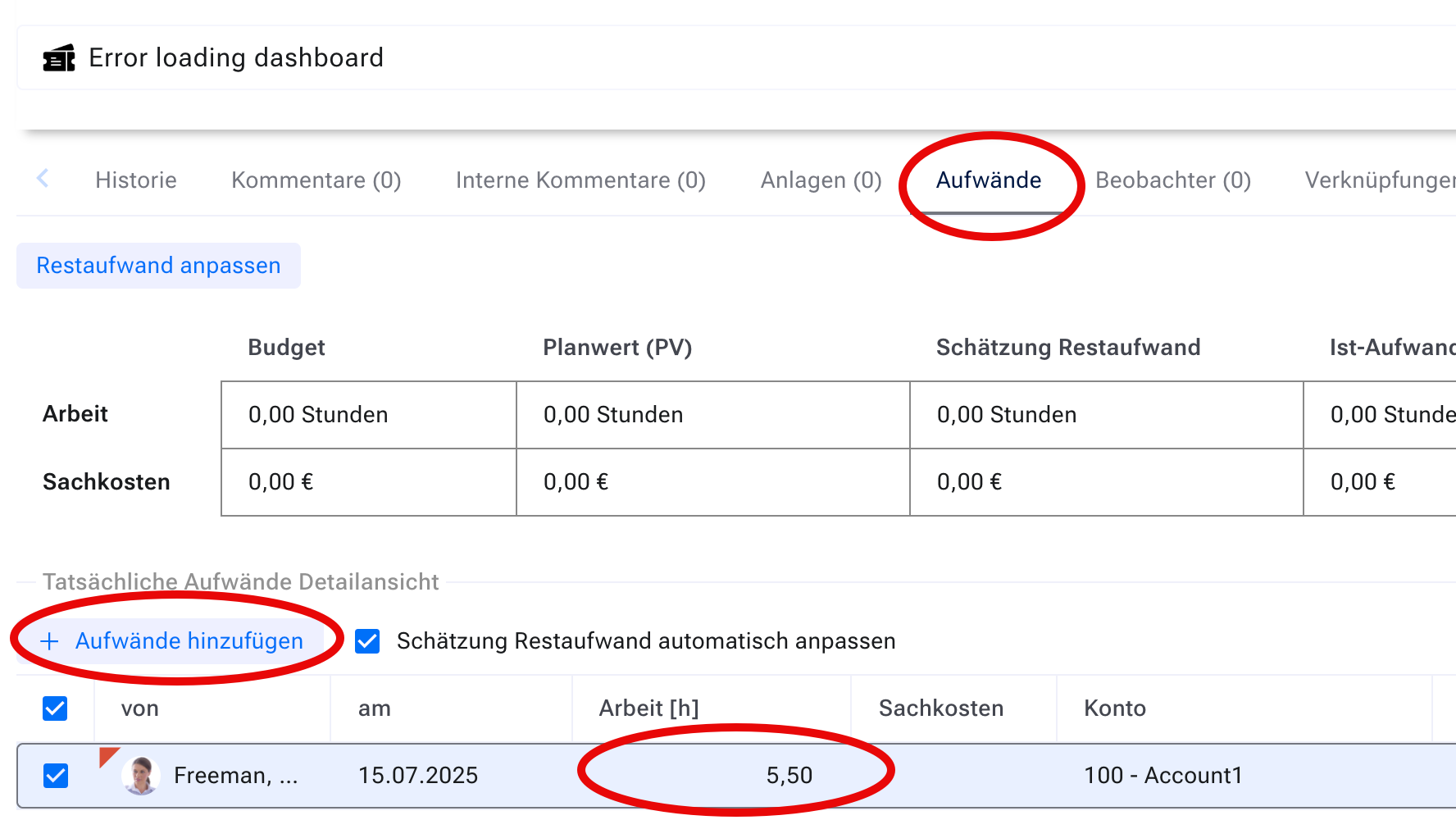Click the '100 - Account1' Konto cell
Viewport: 1456px width, 820px height.
(1163, 775)
